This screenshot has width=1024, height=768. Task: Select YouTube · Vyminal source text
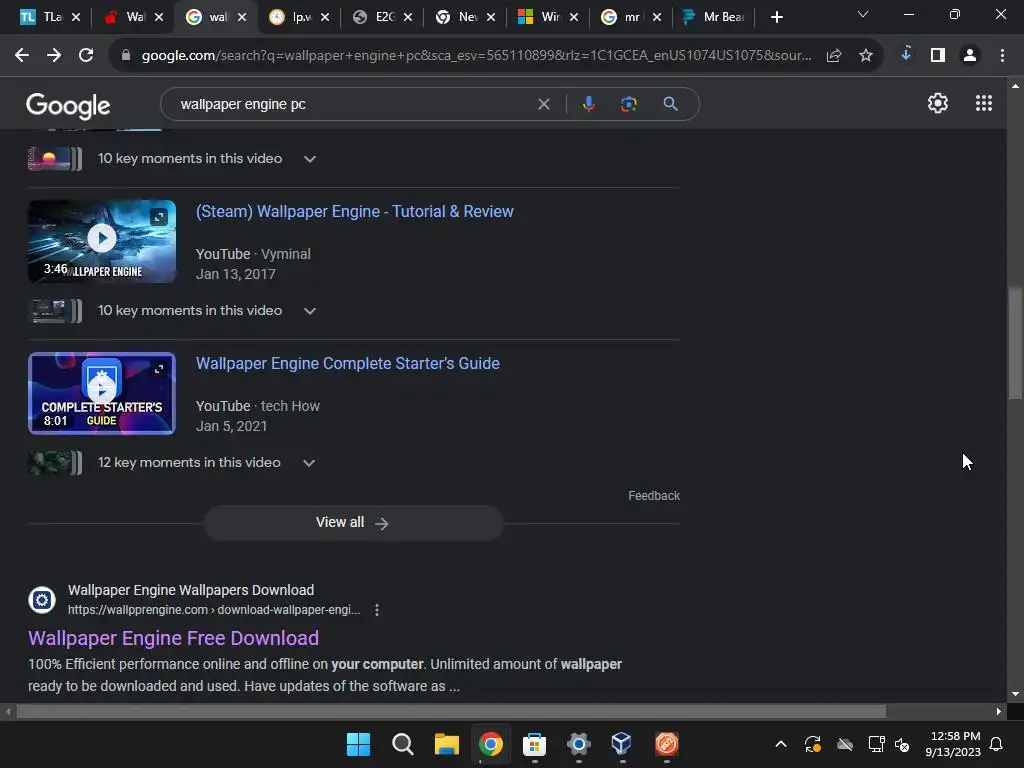[253, 254]
